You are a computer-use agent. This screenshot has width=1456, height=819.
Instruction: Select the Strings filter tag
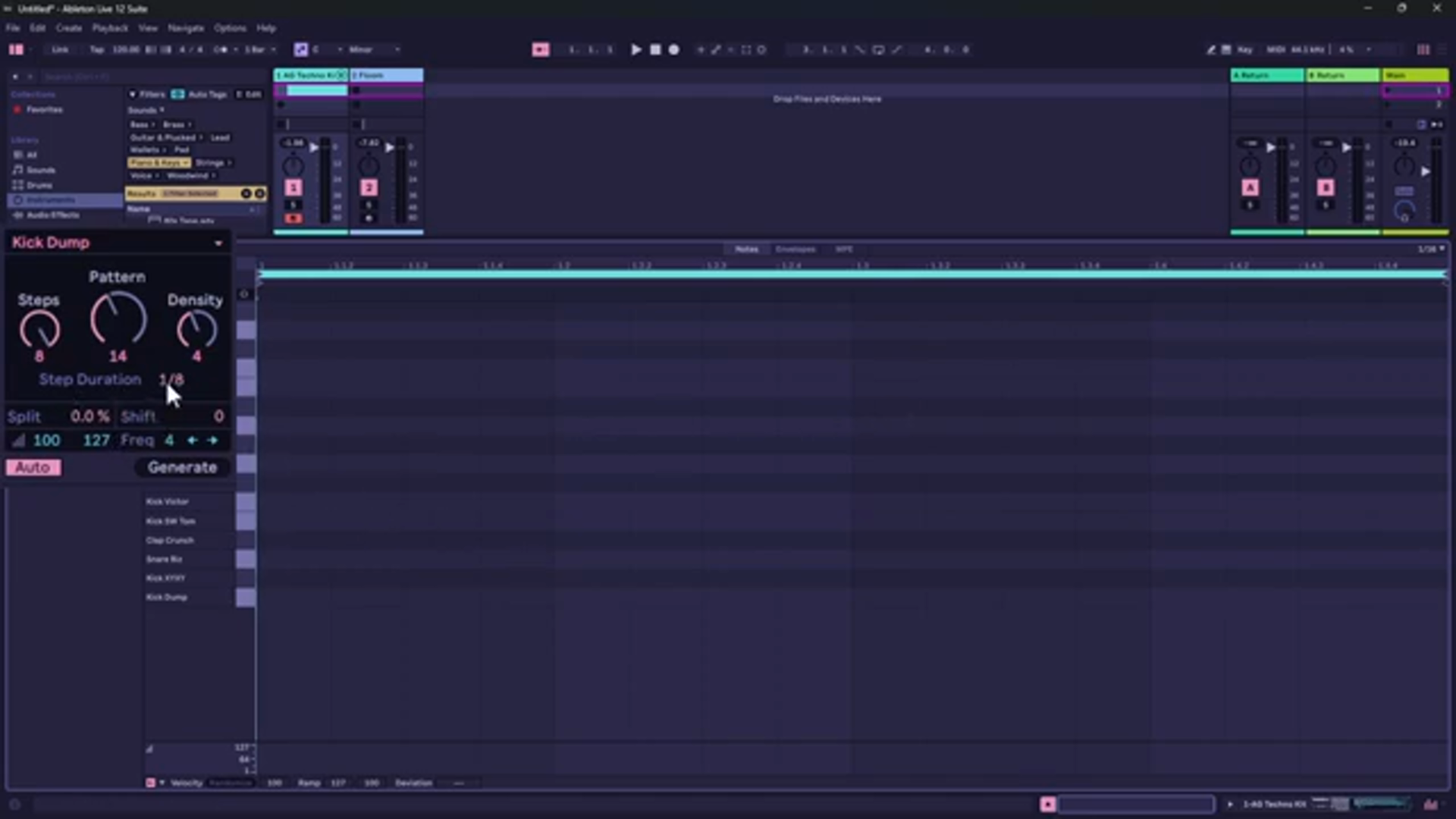(213, 163)
